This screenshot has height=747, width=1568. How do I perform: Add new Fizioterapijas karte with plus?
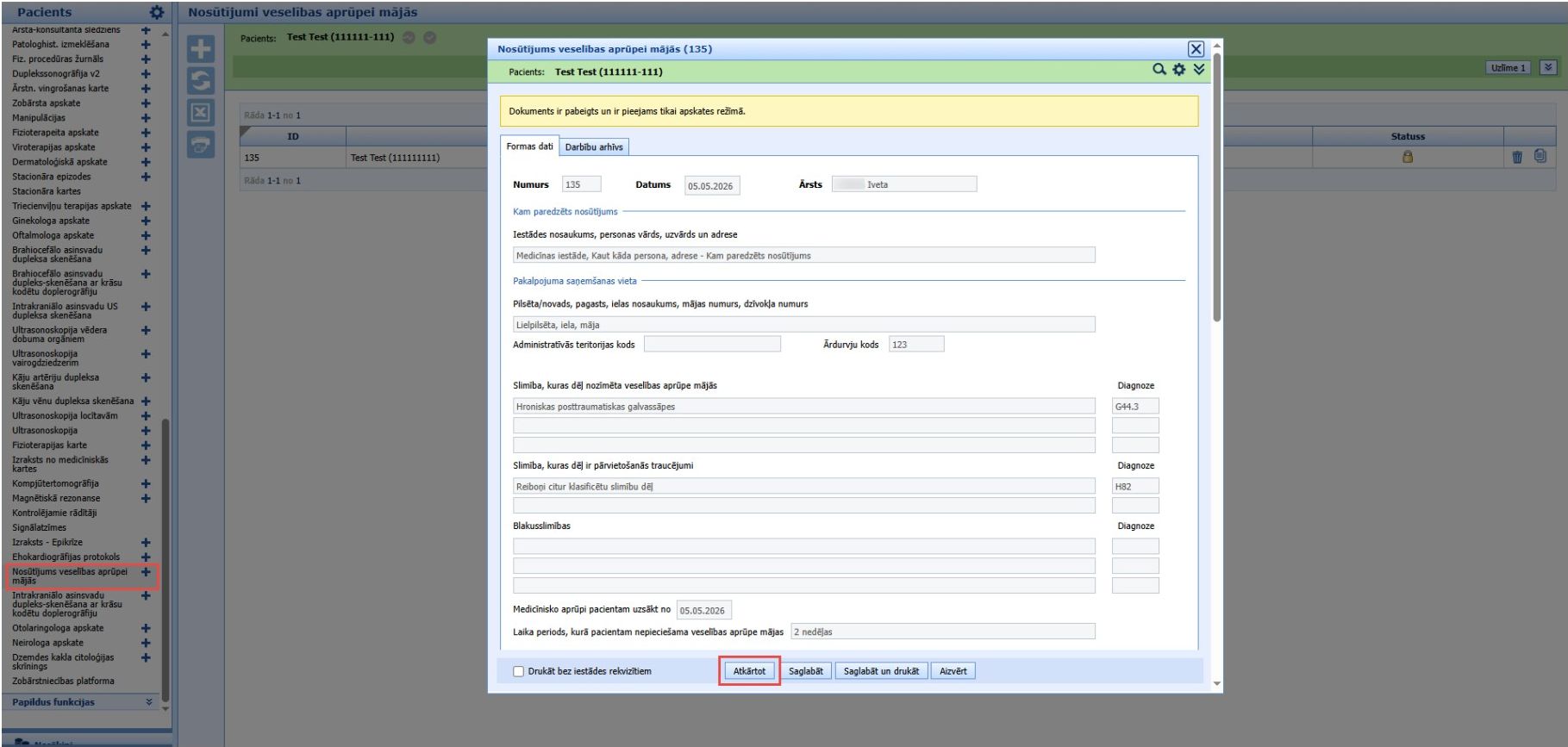click(x=146, y=445)
